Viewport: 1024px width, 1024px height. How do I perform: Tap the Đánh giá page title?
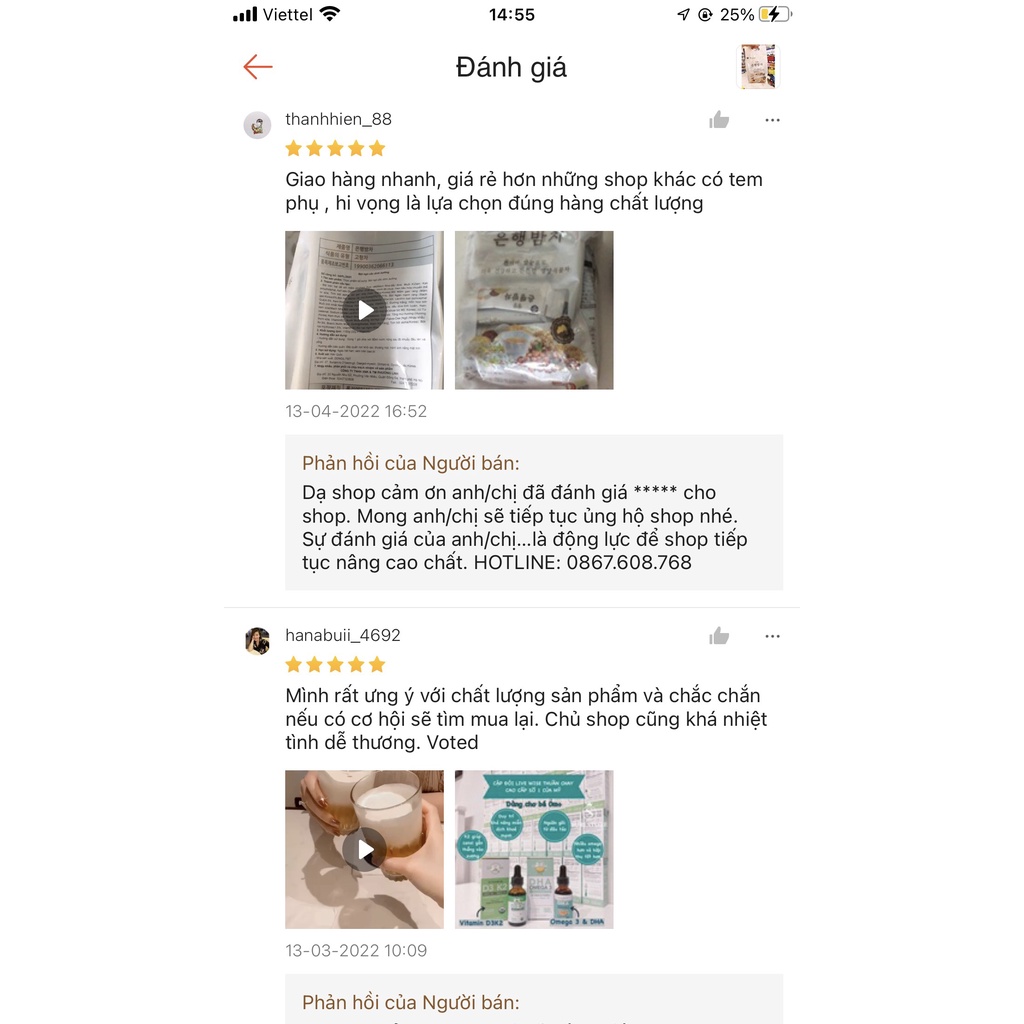pos(511,67)
